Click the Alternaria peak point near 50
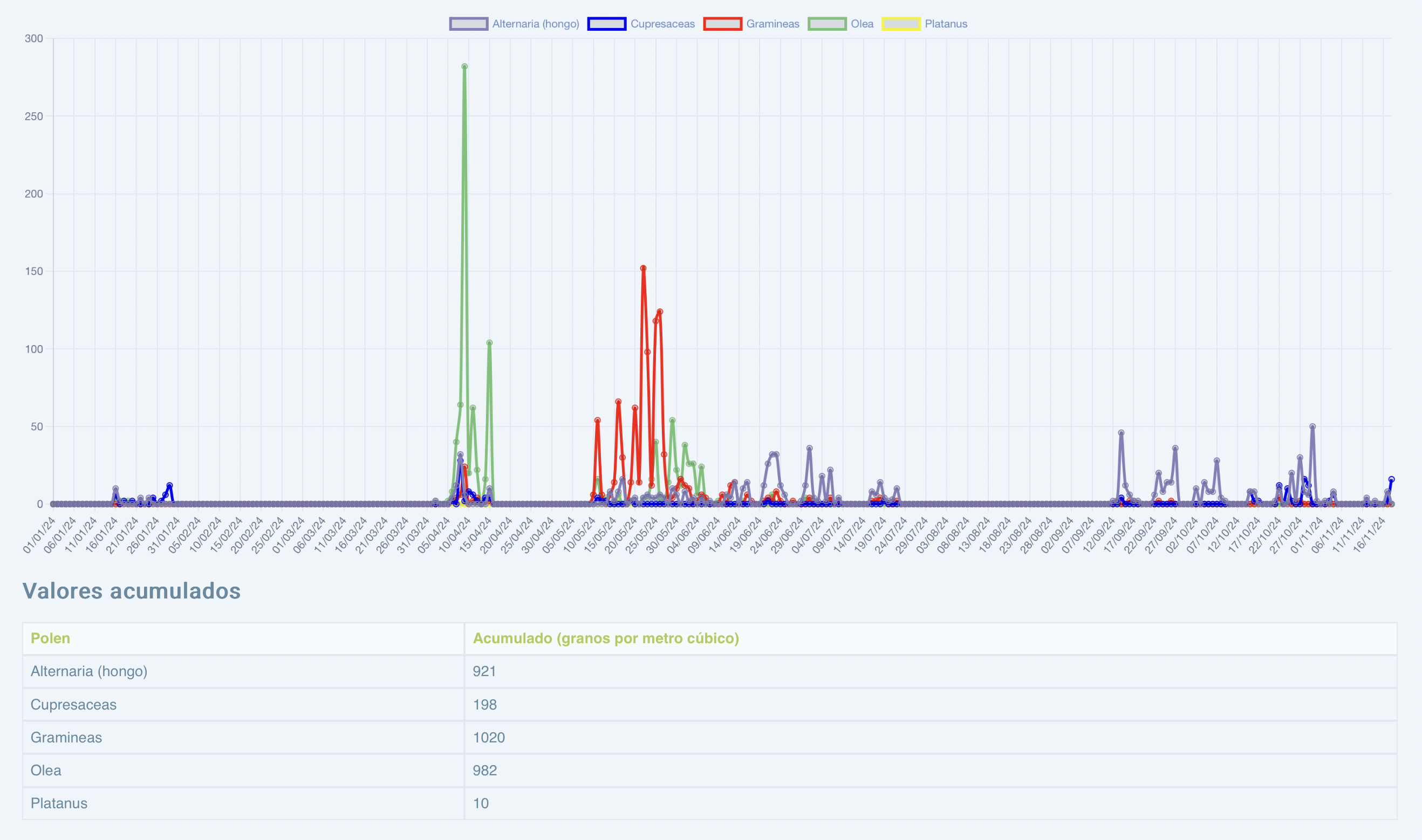Viewport: 1422px width, 840px height. coord(1312,427)
